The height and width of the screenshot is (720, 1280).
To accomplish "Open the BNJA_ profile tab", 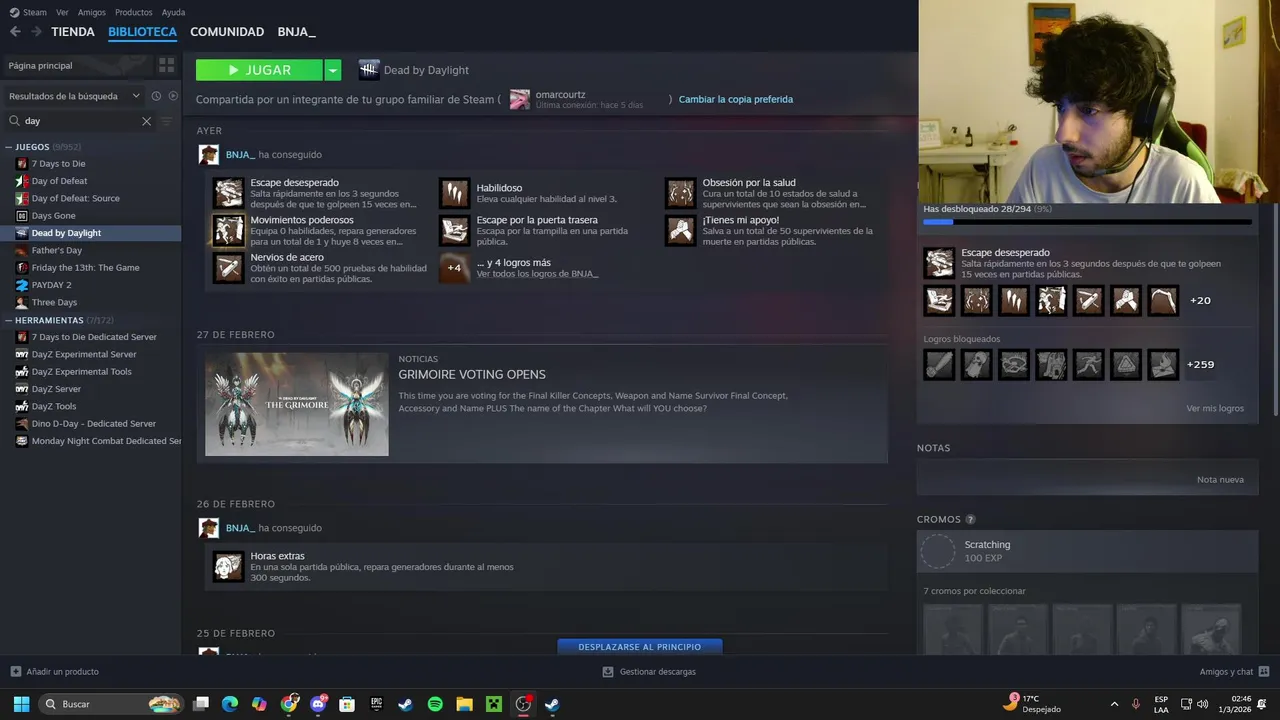I will pyautogui.click(x=297, y=32).
